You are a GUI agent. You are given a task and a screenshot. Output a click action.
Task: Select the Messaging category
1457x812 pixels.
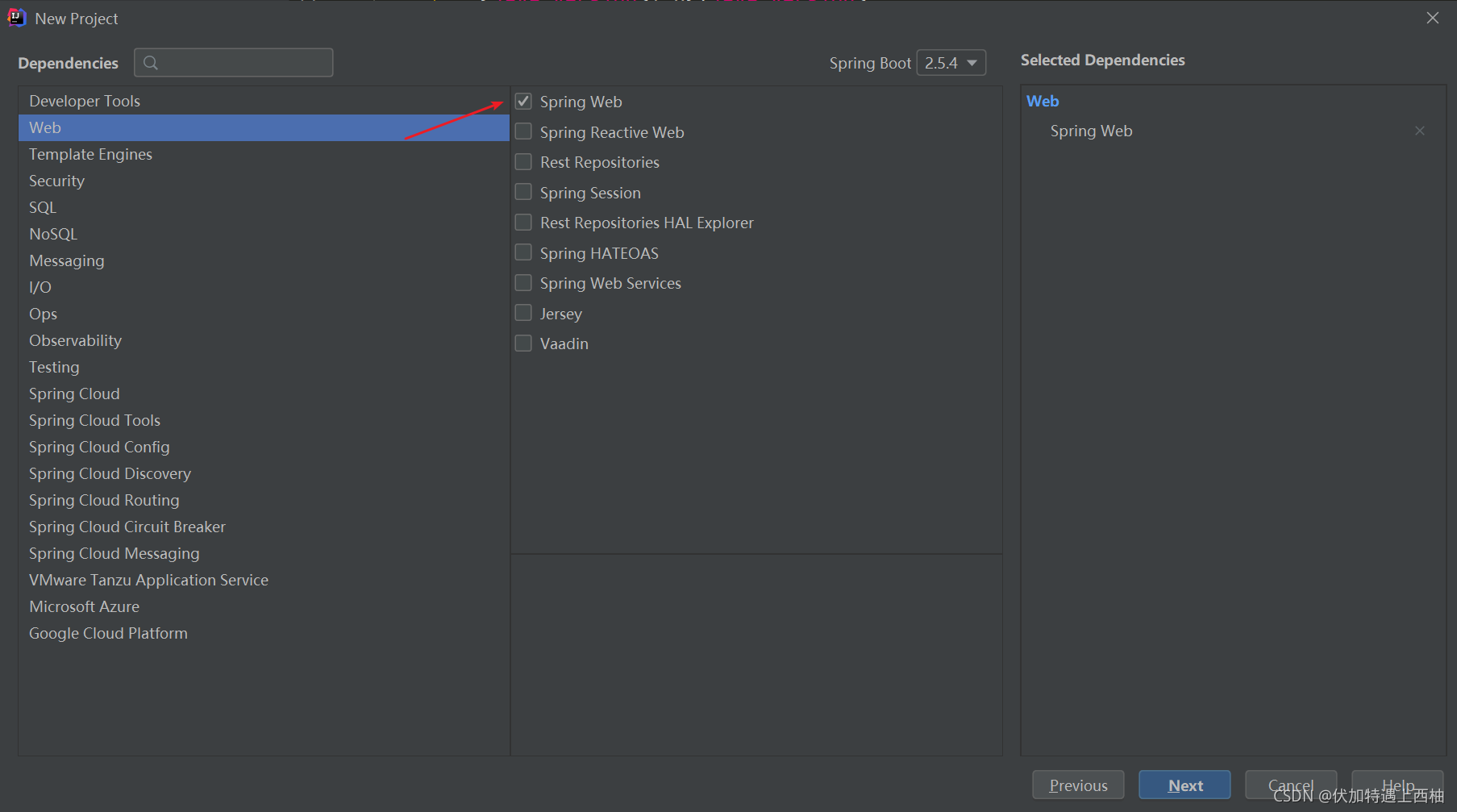264,260
